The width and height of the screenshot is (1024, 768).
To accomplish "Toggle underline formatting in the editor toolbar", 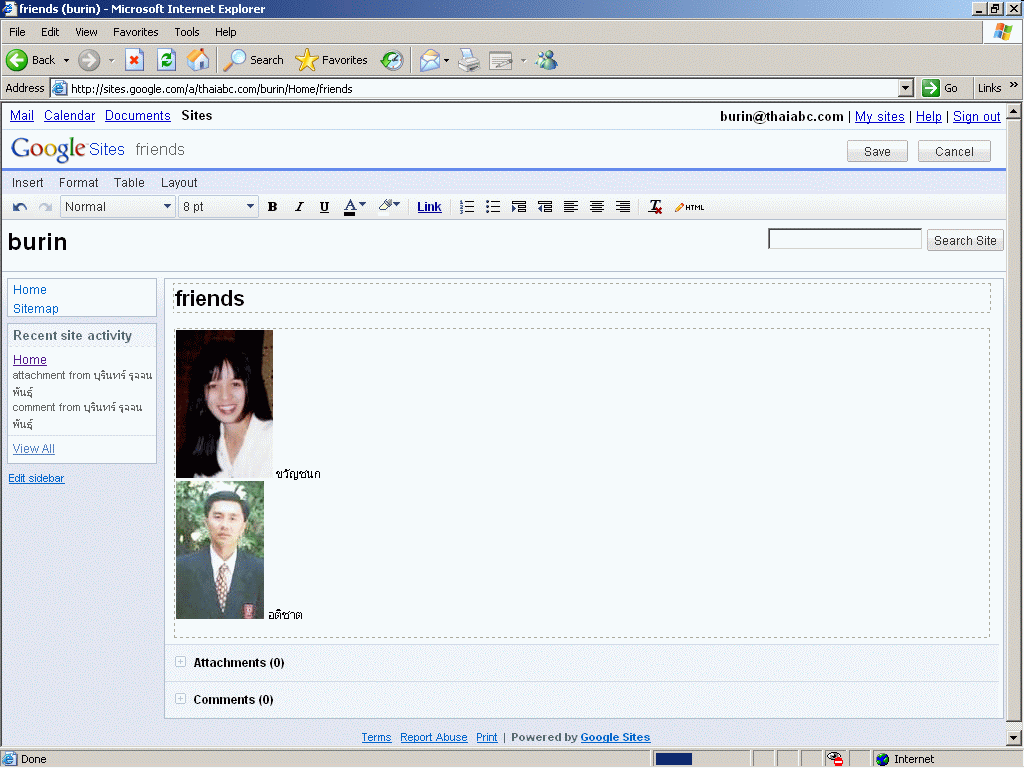I will coord(324,207).
